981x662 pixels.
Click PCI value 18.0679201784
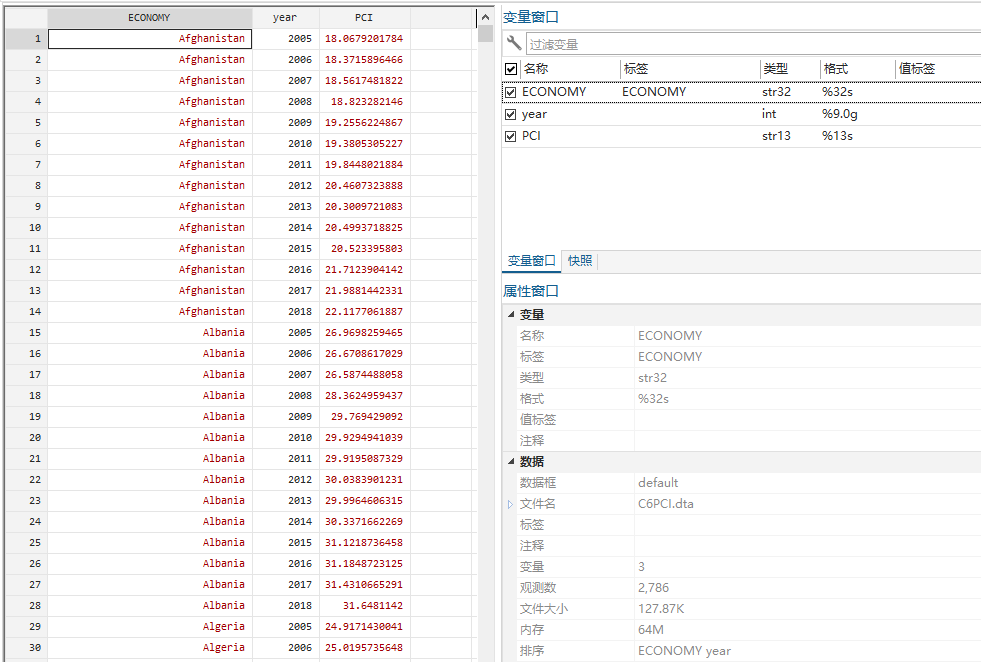[364, 39]
